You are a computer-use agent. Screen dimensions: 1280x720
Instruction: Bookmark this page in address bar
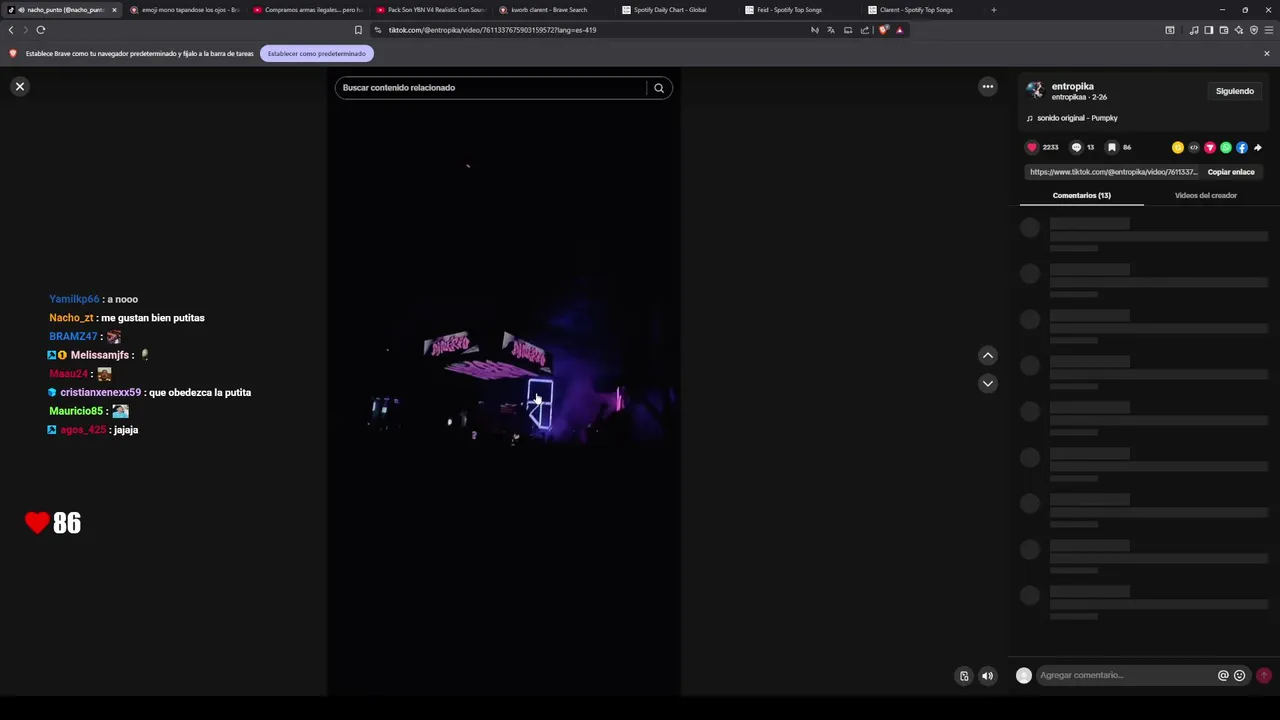358,30
